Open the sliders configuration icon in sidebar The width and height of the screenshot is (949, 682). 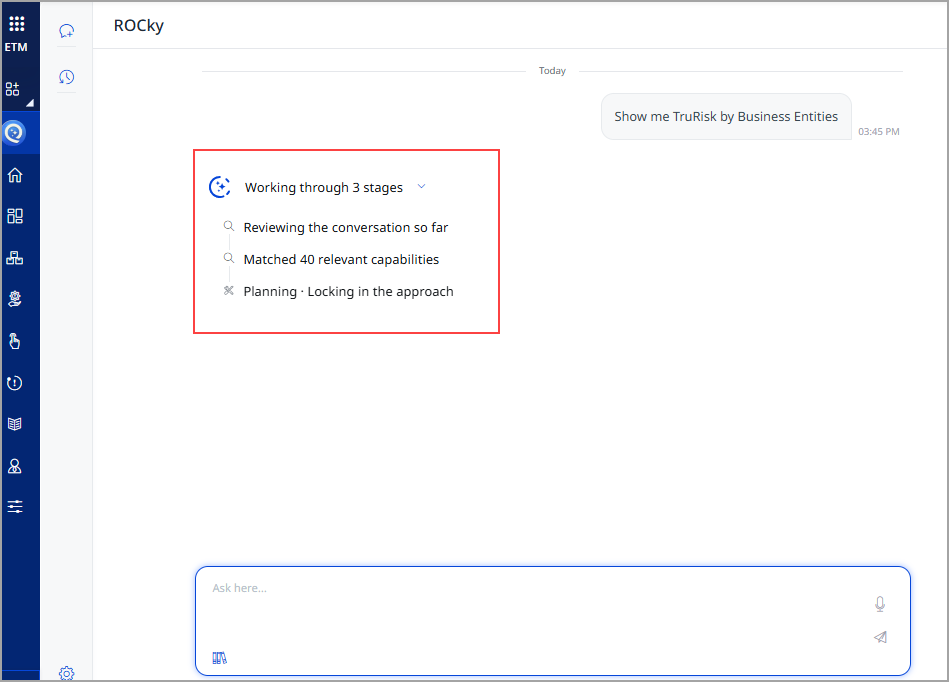click(x=15, y=507)
